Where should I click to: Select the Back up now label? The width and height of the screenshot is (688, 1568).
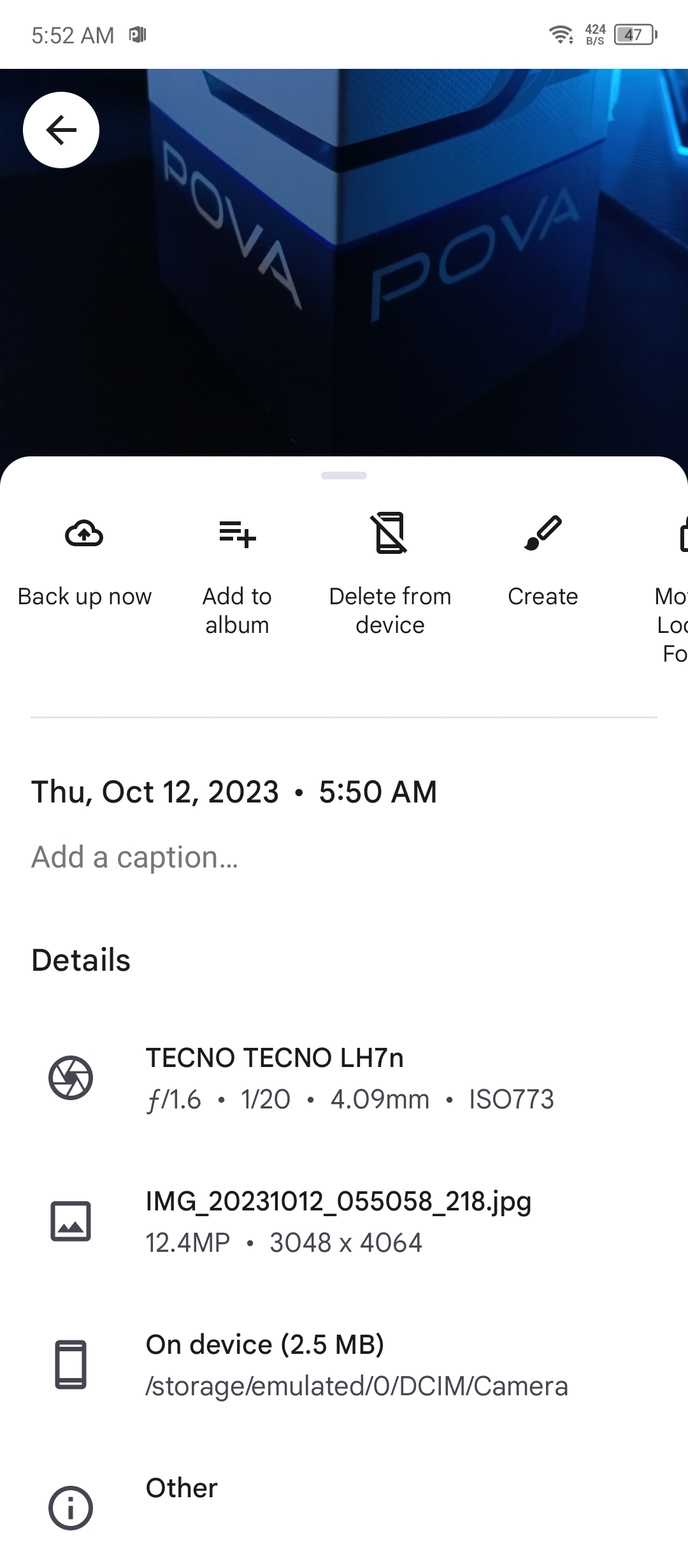click(85, 597)
